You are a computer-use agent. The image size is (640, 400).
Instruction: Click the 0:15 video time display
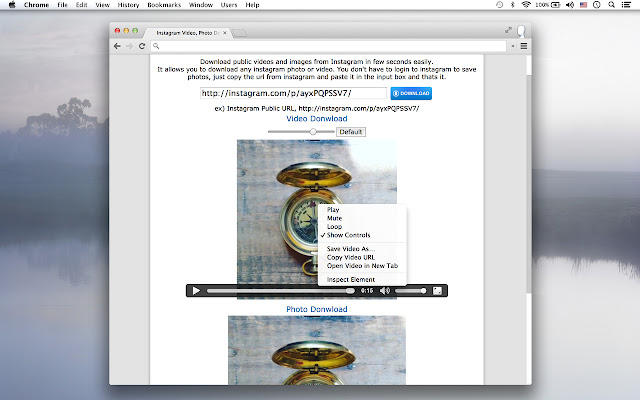pyautogui.click(x=367, y=291)
